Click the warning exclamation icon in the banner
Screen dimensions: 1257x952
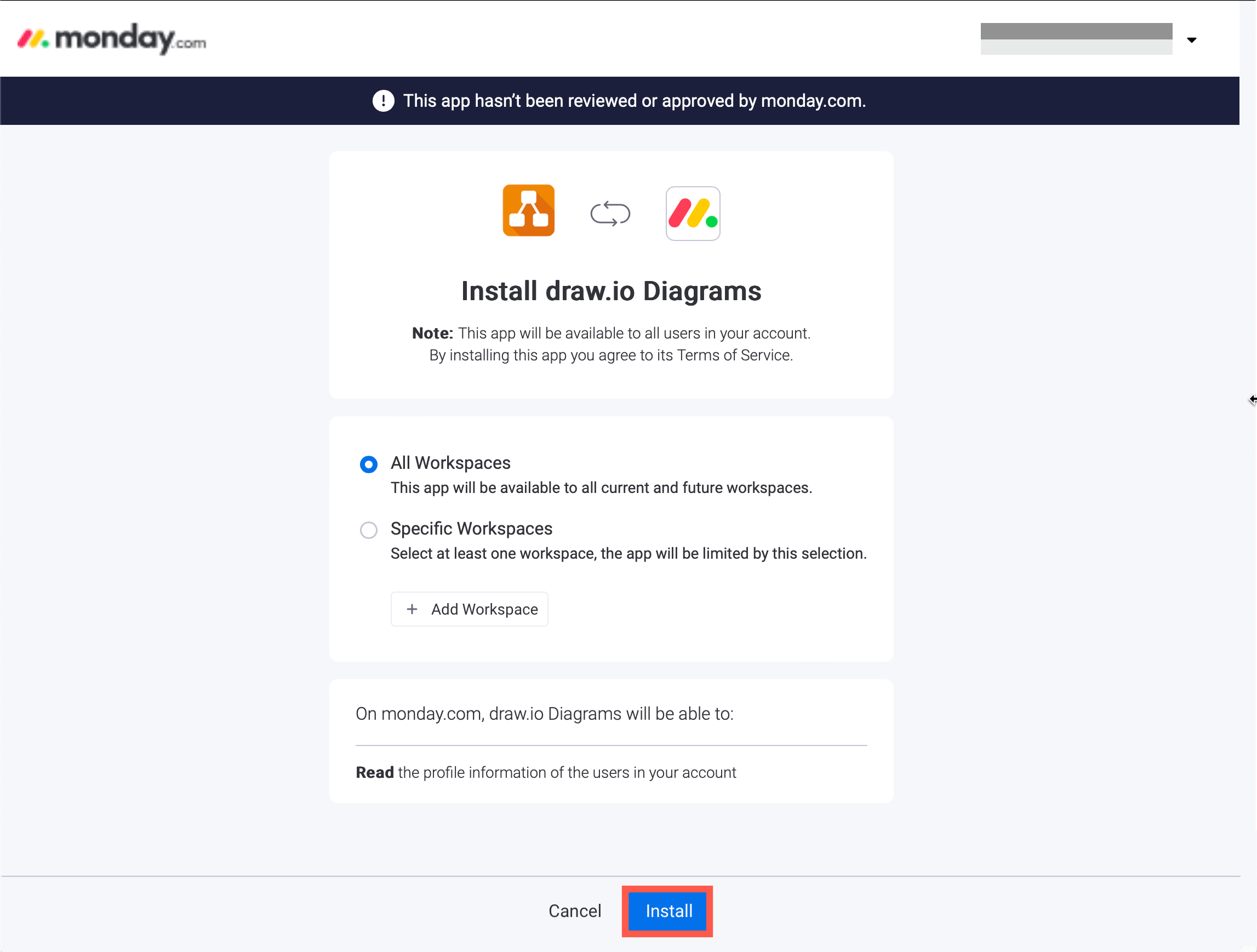[x=383, y=101]
